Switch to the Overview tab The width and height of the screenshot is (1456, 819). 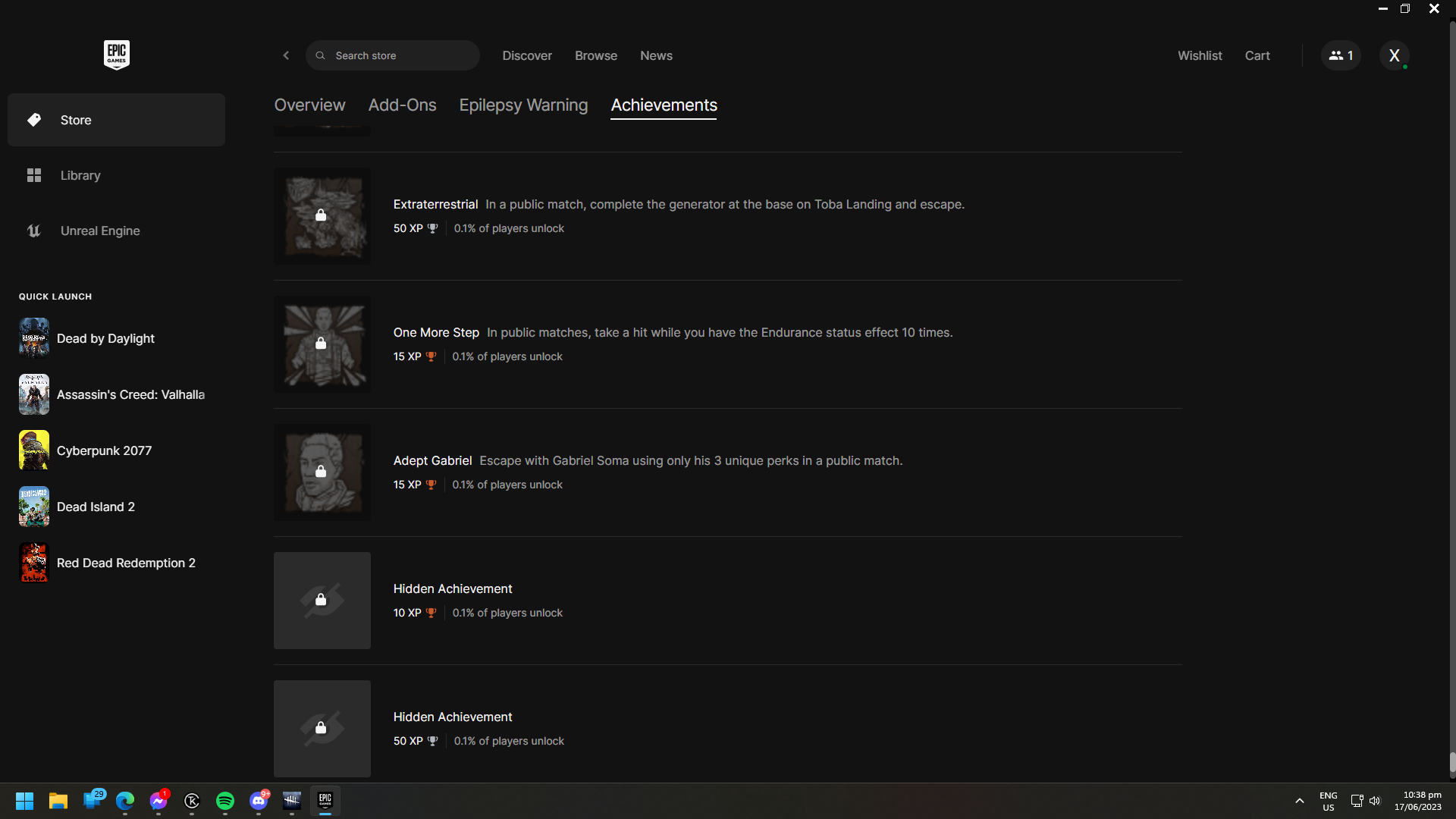[309, 105]
